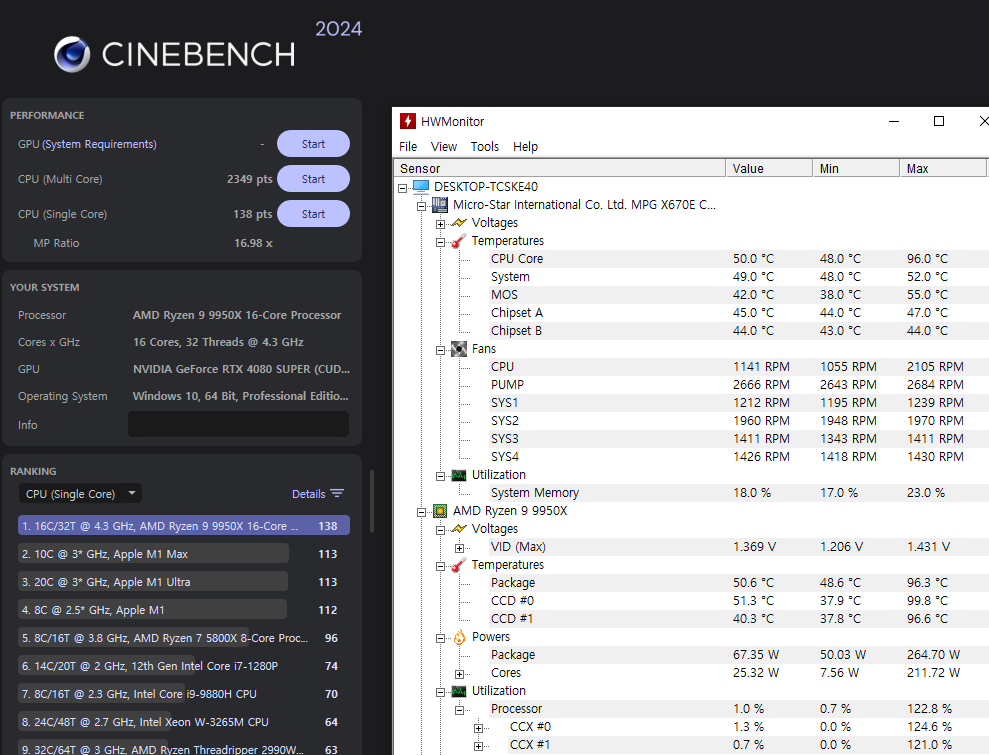Select the Apple M1 Ultra ranking row
This screenshot has height=755, width=989.
click(x=184, y=582)
